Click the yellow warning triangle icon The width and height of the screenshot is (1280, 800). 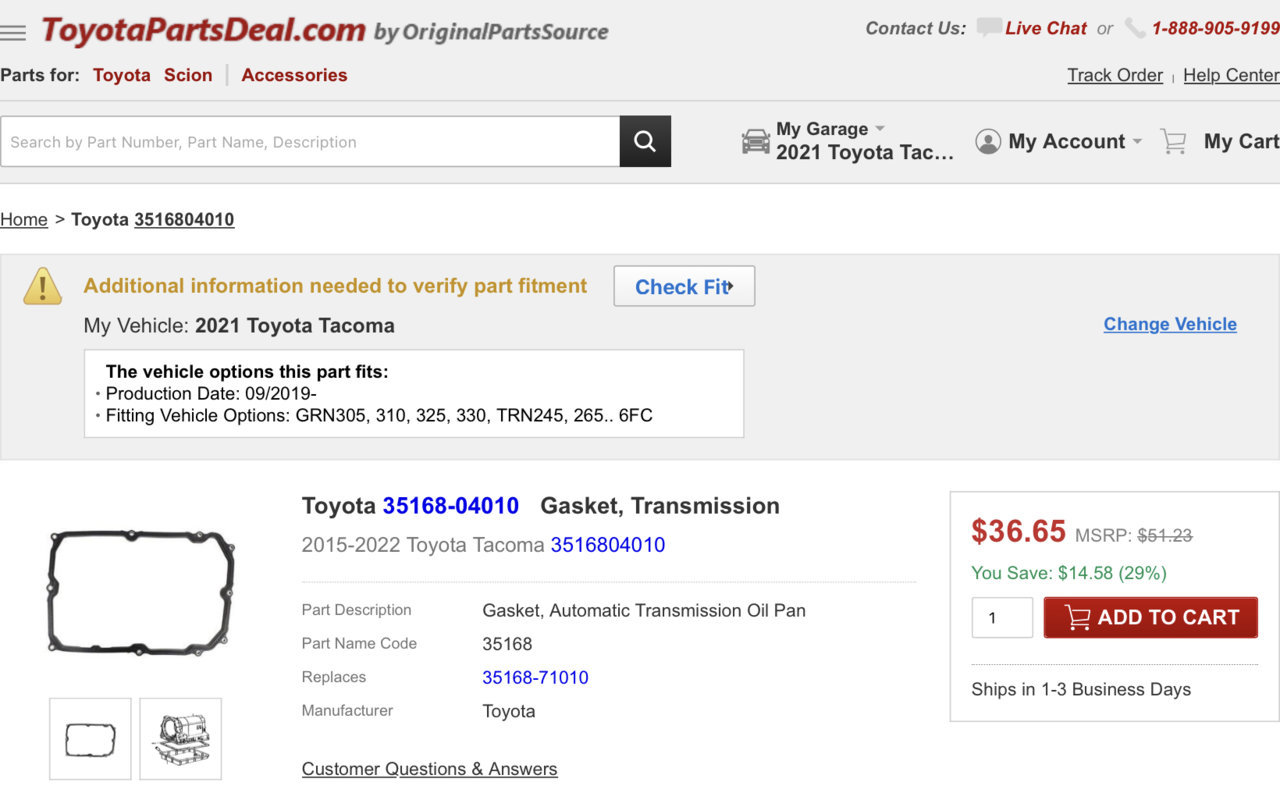click(43, 286)
